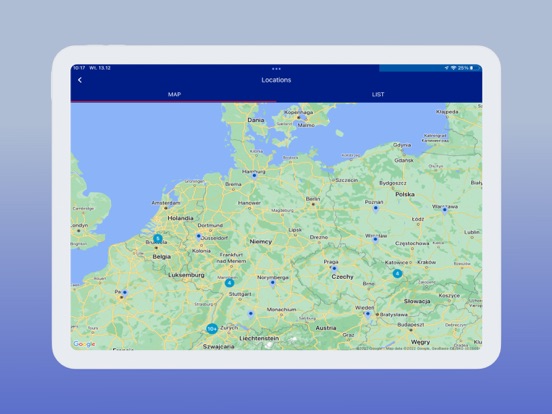Select the location pin at Wrocław
The height and width of the screenshot is (414, 552).
375,240
